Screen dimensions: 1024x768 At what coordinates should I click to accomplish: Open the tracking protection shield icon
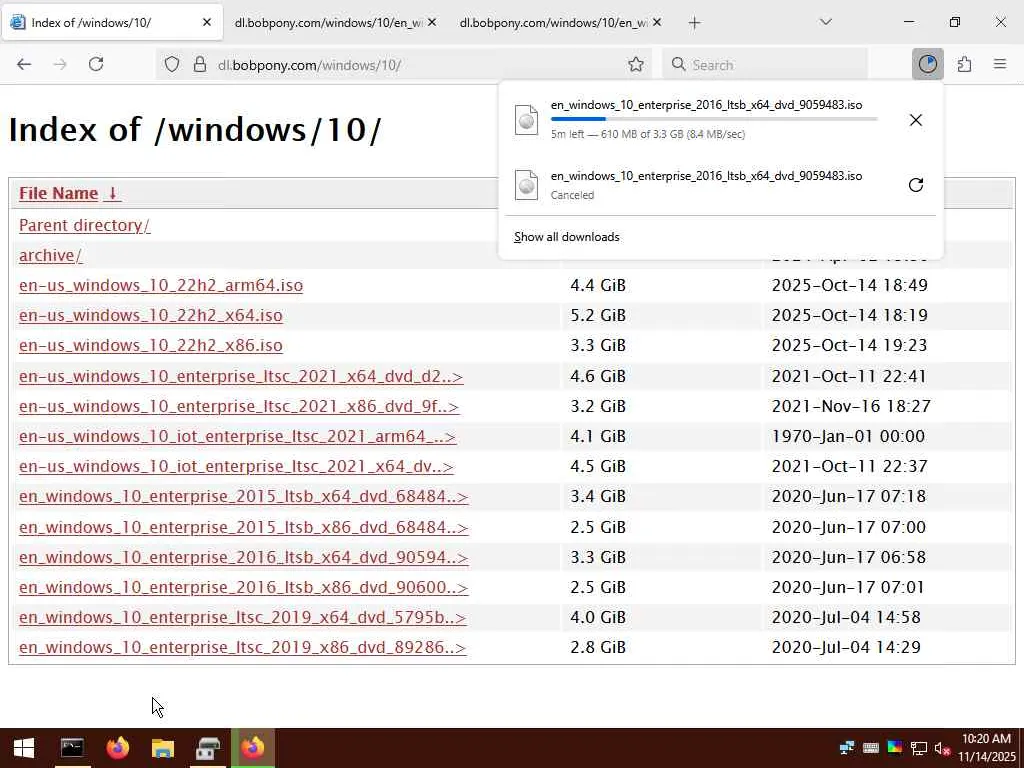[172, 65]
